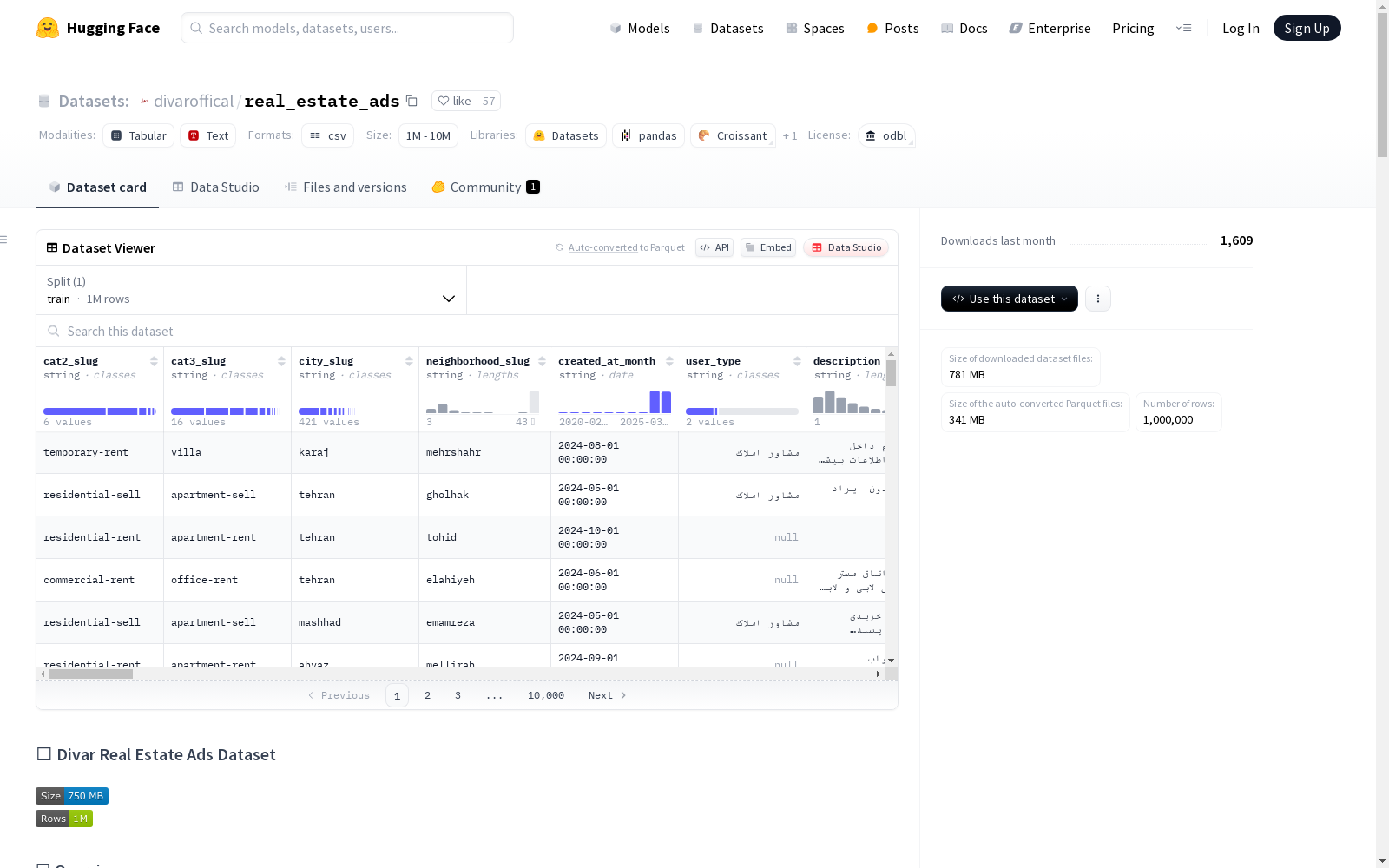1389x868 pixels.
Task: Click the Previous page button
Action: [339, 695]
